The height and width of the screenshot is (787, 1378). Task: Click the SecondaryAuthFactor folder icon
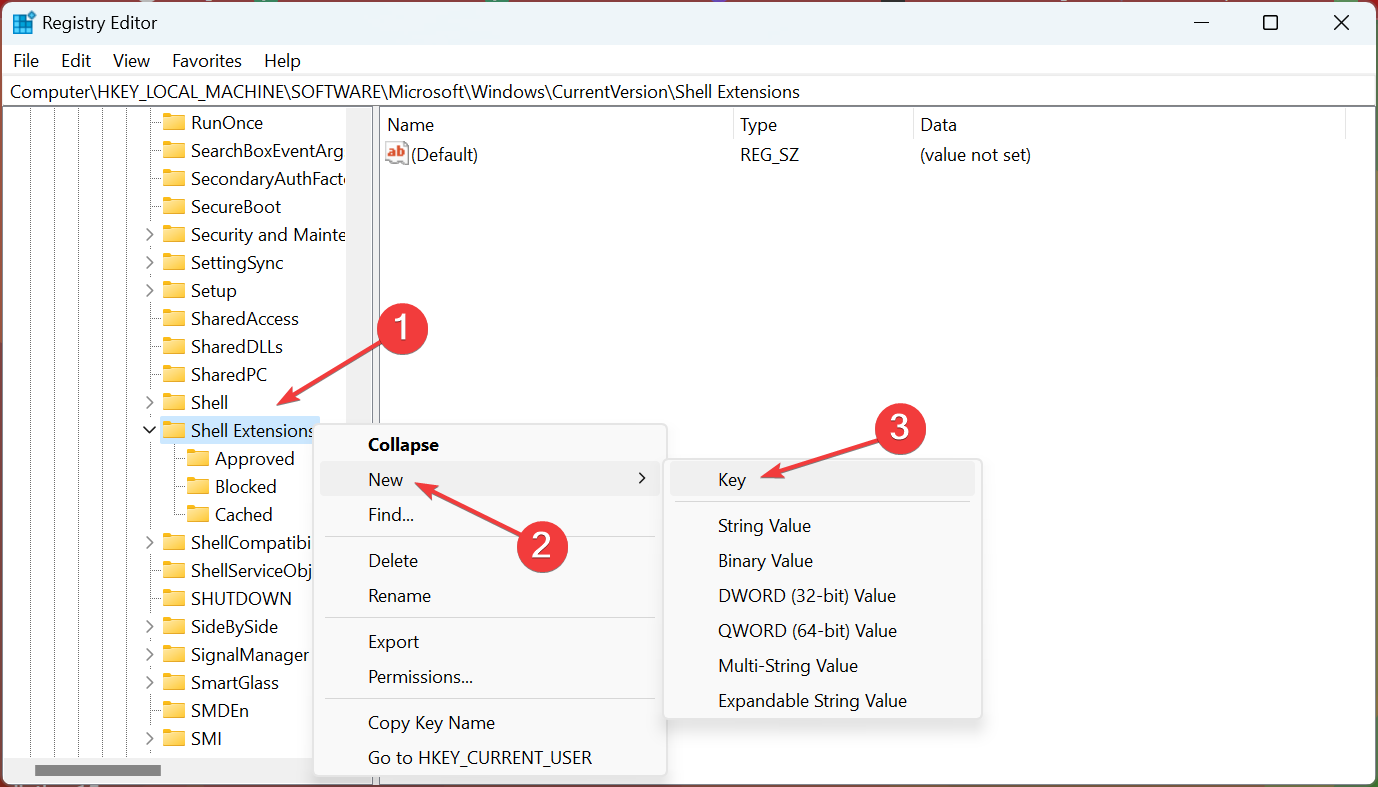tap(174, 178)
